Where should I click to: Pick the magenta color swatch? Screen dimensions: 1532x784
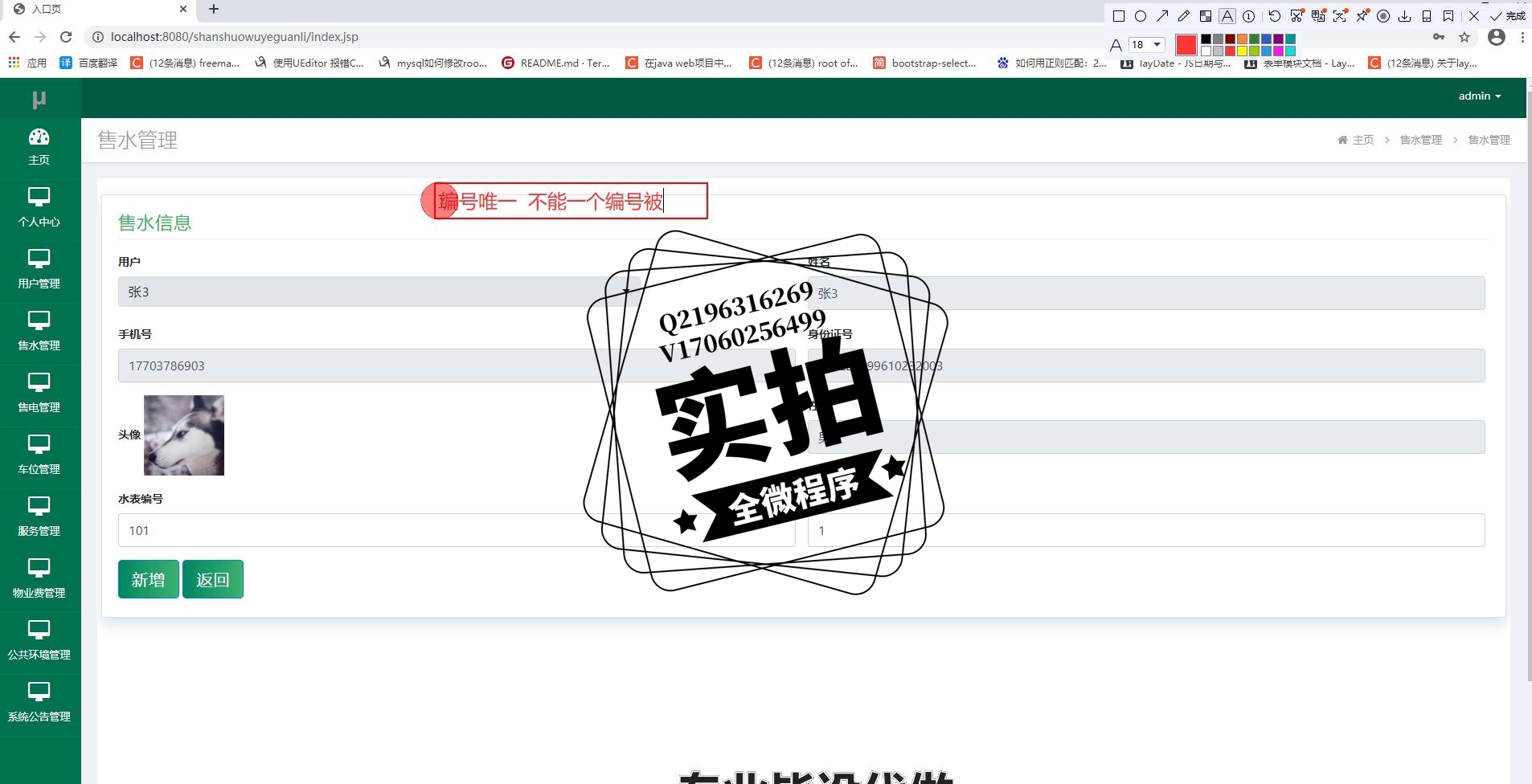click(x=1278, y=51)
